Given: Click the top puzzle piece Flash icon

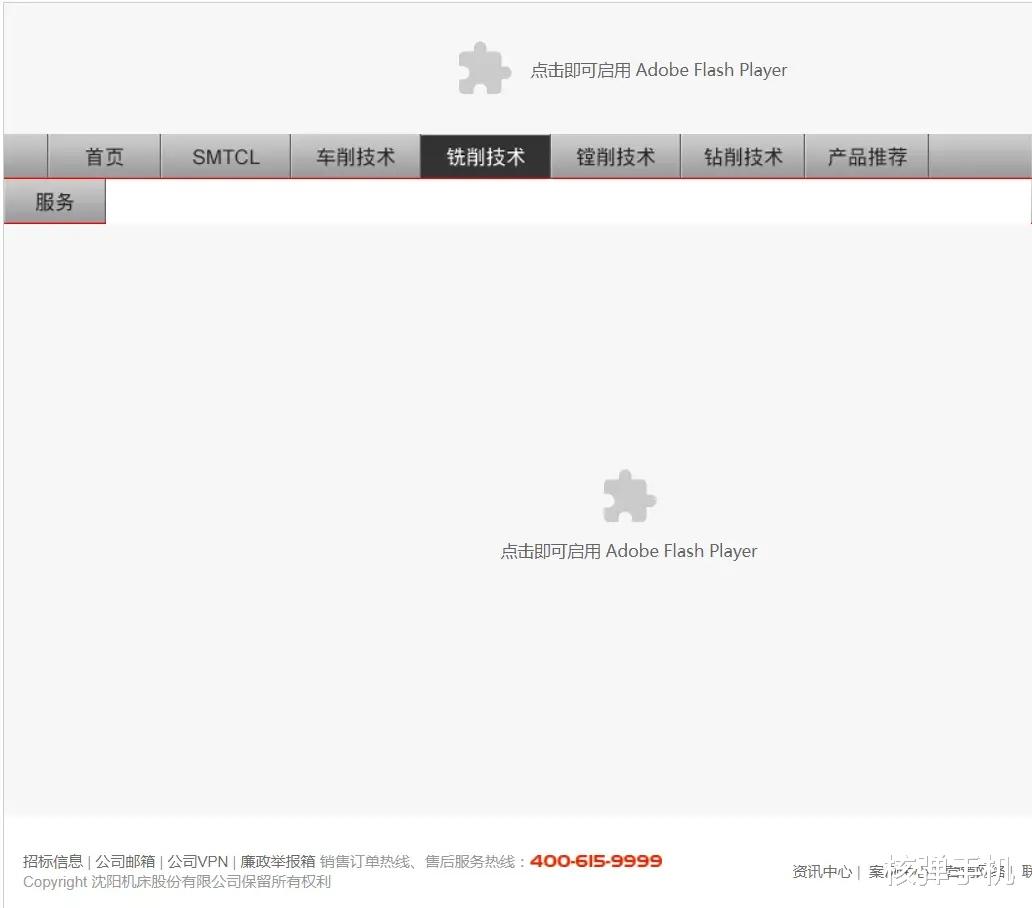Looking at the screenshot, I should coord(484,68).
